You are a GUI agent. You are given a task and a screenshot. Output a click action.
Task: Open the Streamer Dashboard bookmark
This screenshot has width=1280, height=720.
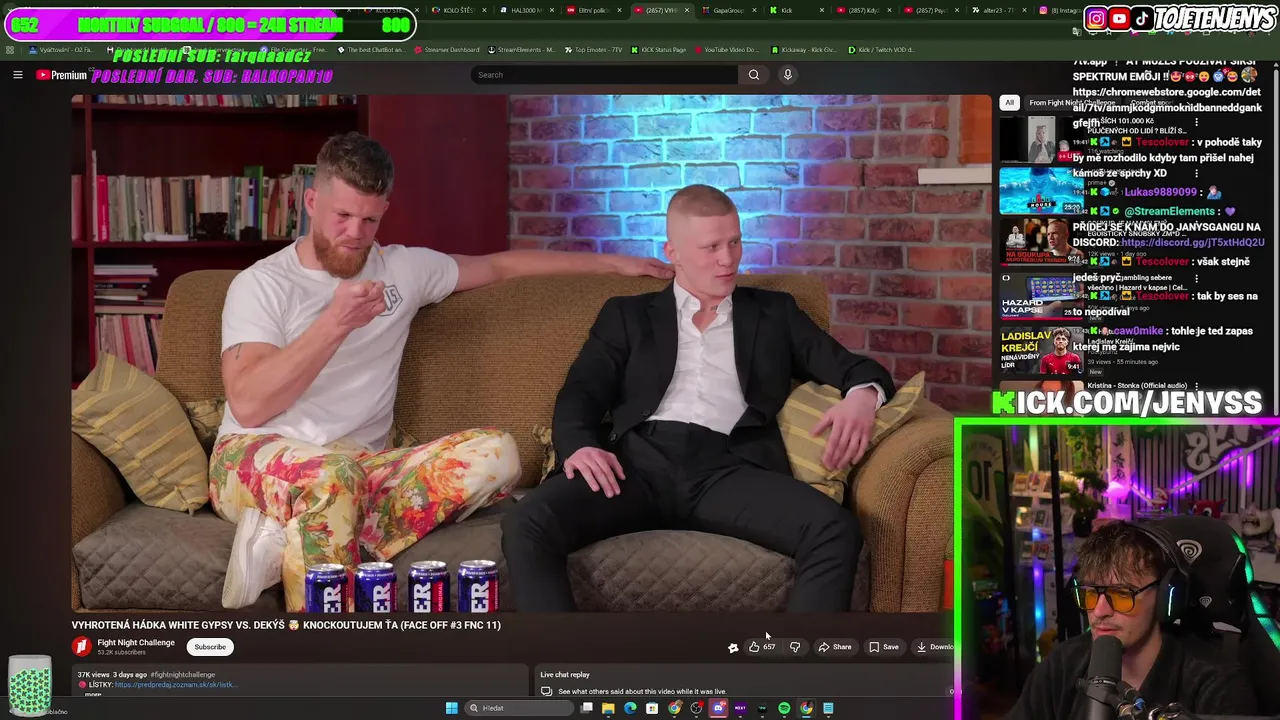pyautogui.click(x=447, y=49)
